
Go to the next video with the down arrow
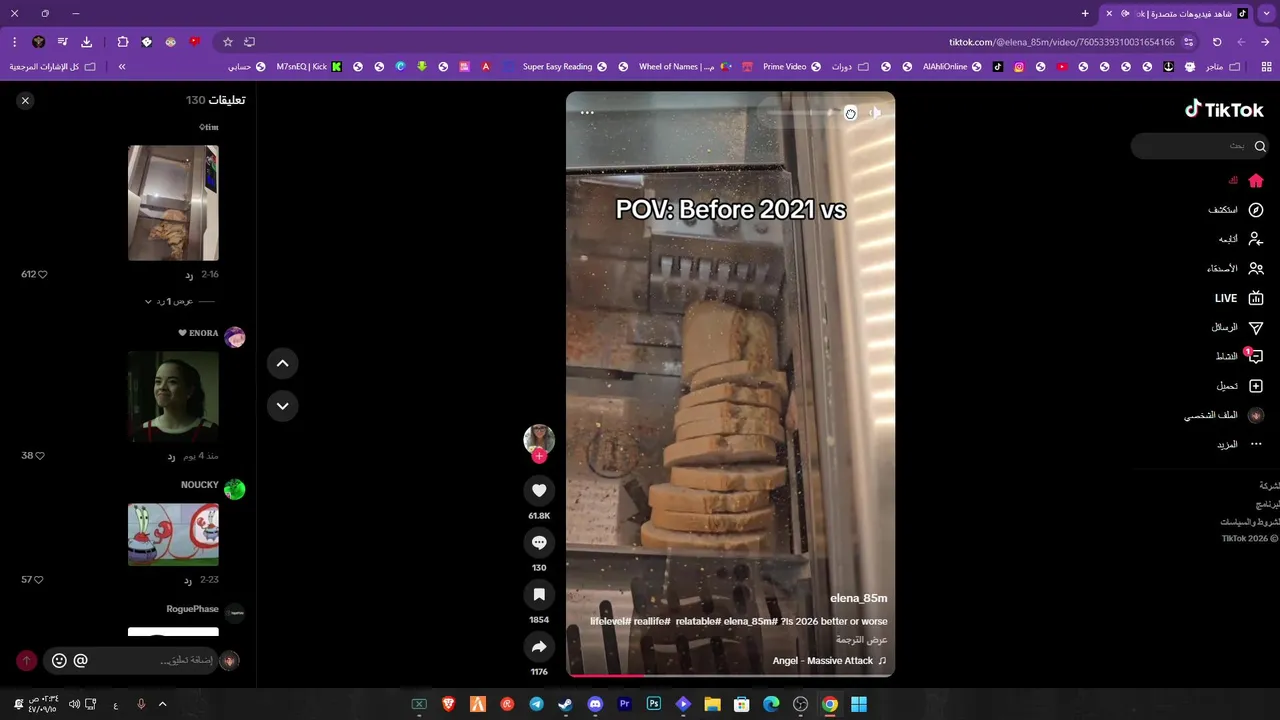[x=282, y=405]
